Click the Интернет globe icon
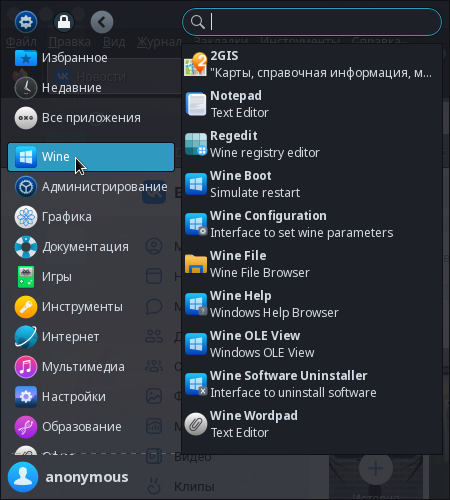450x500 pixels. pos(26,337)
